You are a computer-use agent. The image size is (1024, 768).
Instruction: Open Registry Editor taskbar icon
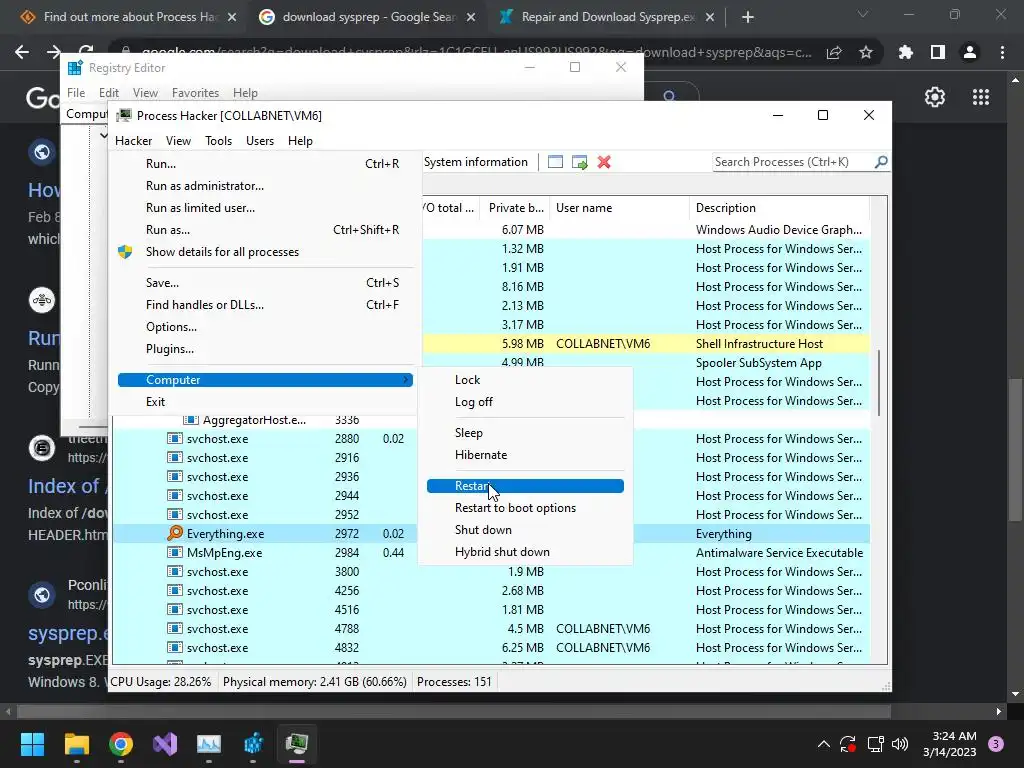point(253,744)
